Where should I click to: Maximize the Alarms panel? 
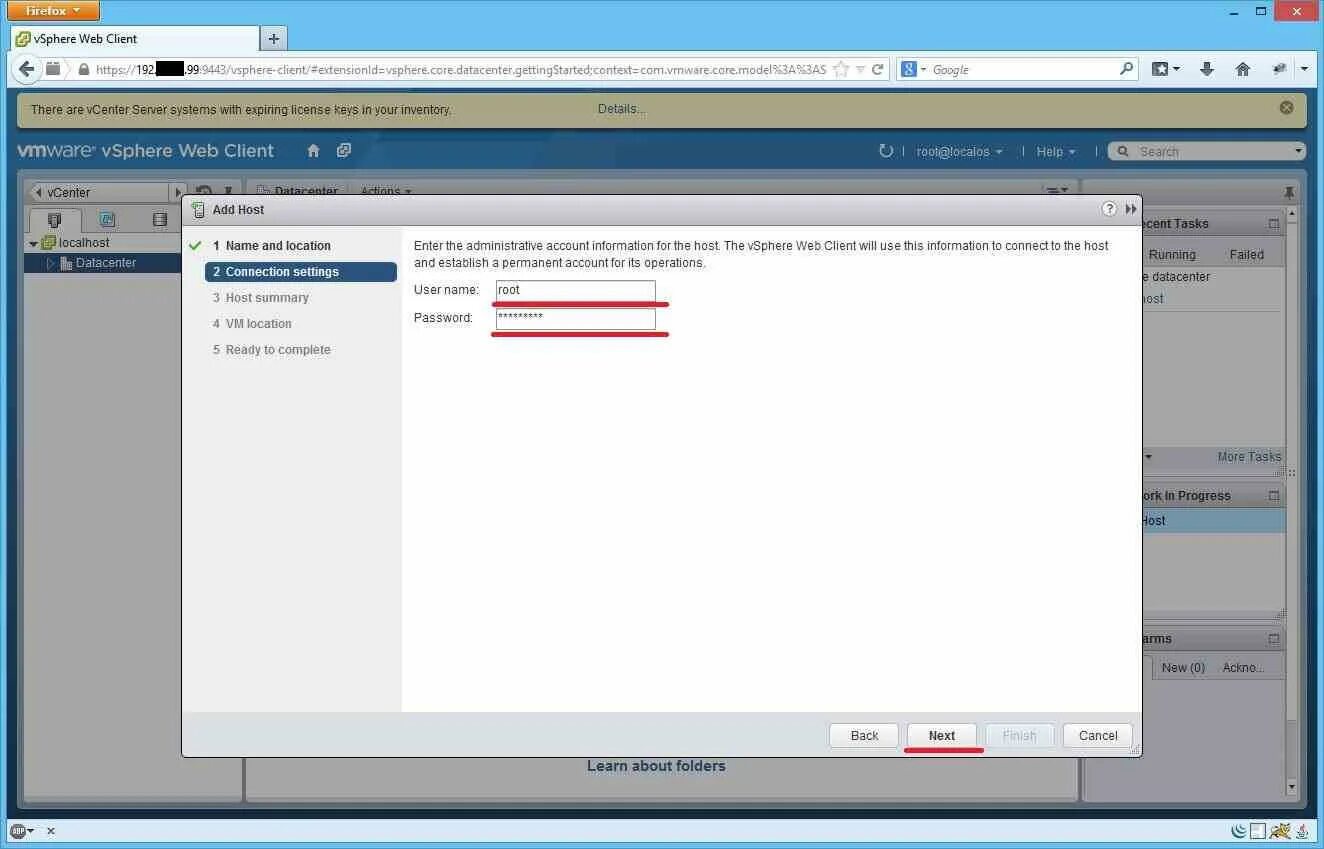click(1274, 639)
